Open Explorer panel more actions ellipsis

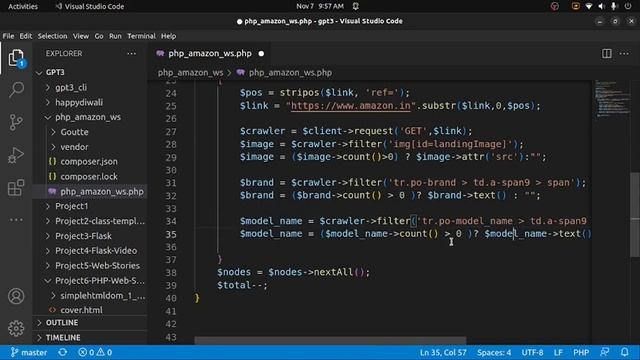(x=131, y=53)
